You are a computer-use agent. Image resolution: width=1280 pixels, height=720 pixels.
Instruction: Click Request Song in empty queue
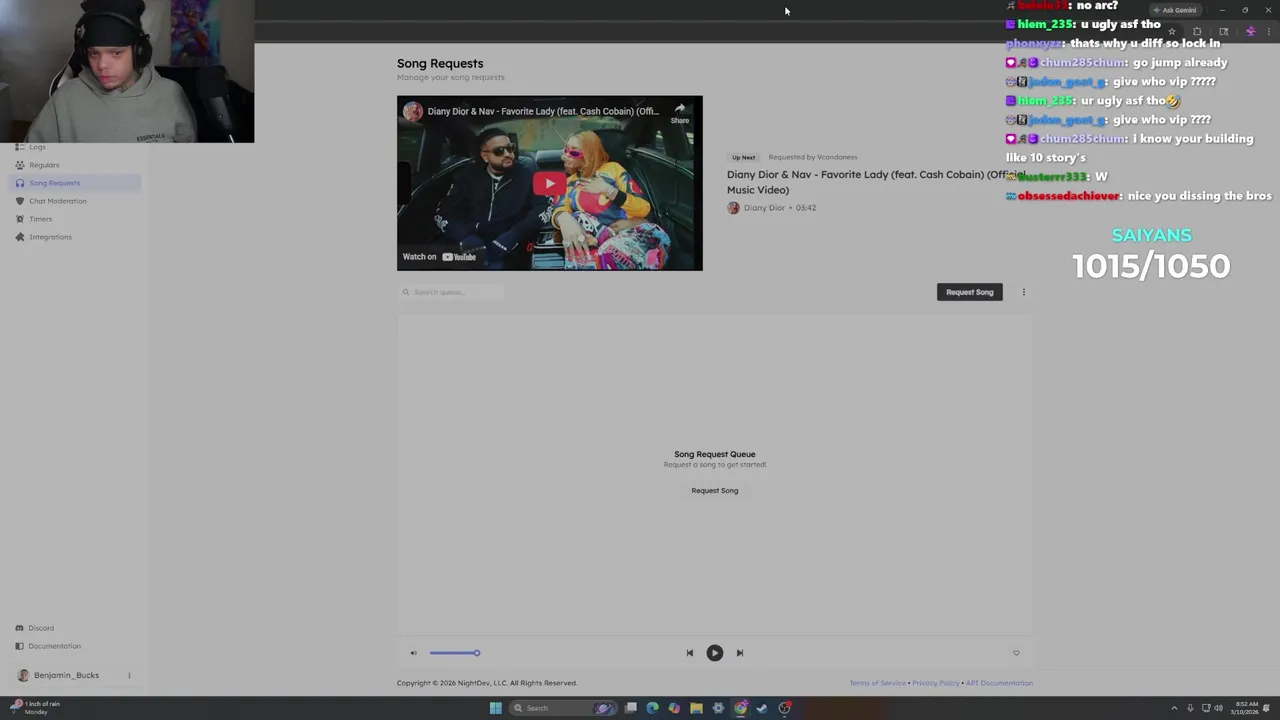coord(714,491)
